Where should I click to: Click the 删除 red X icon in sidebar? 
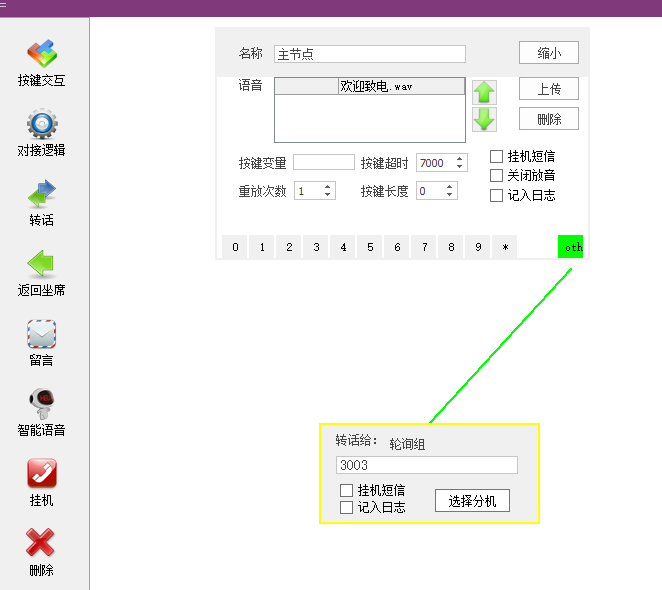(40, 542)
